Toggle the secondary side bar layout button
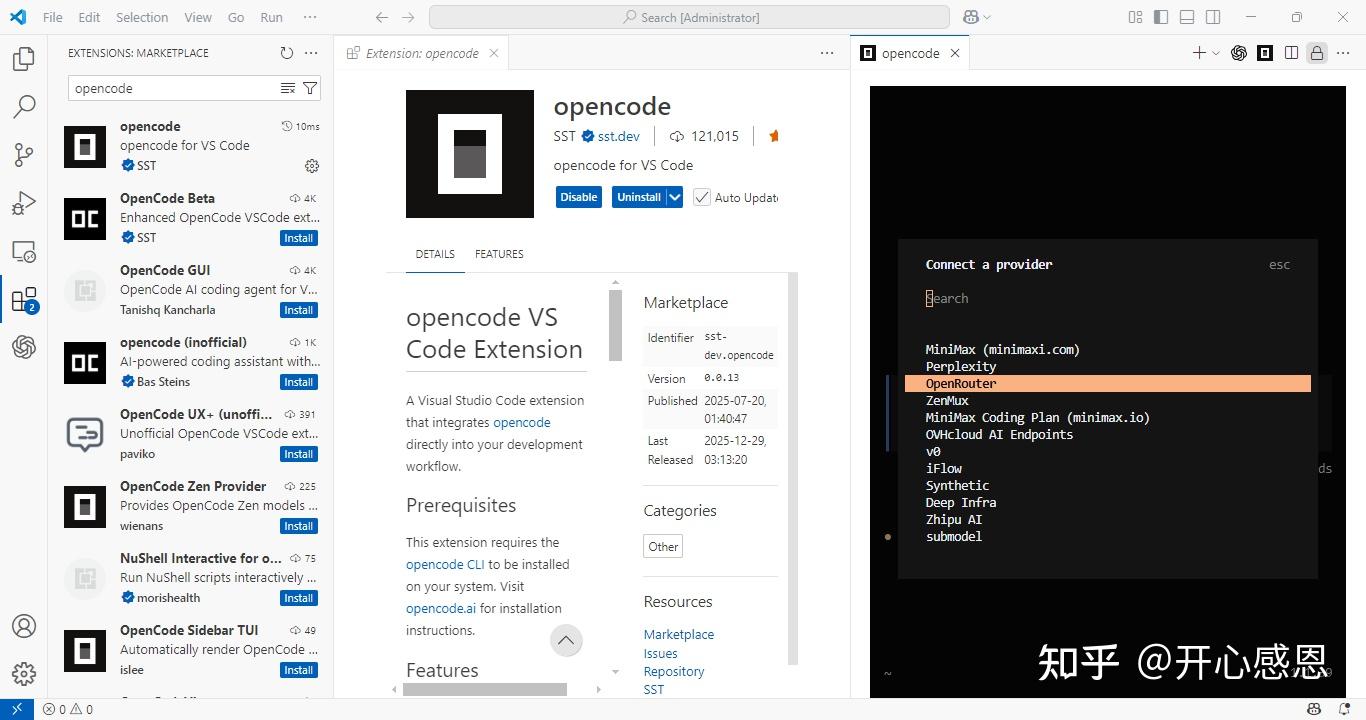The image size is (1366, 720). point(1213,17)
